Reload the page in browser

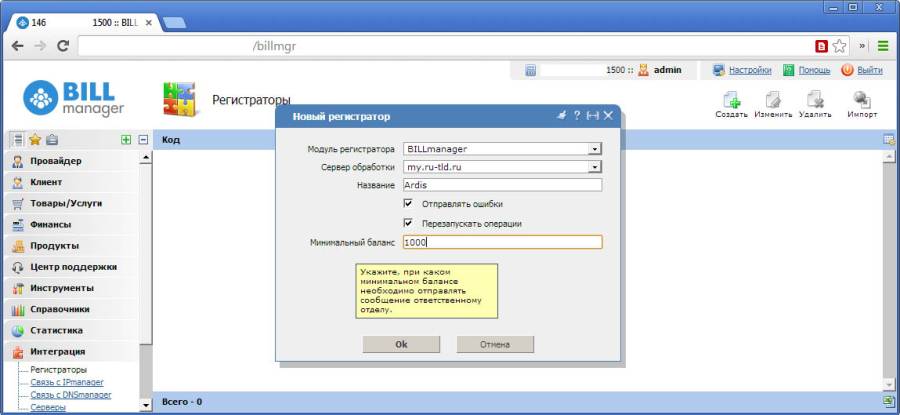(x=63, y=46)
